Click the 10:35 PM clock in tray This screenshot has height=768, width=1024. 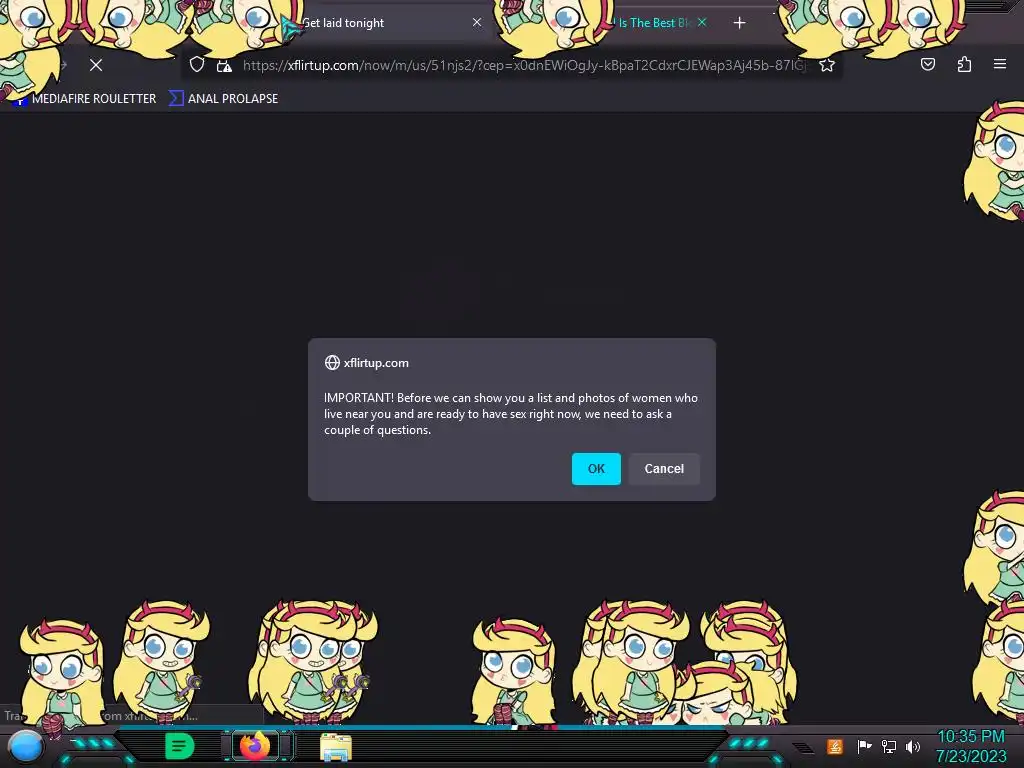click(970, 737)
